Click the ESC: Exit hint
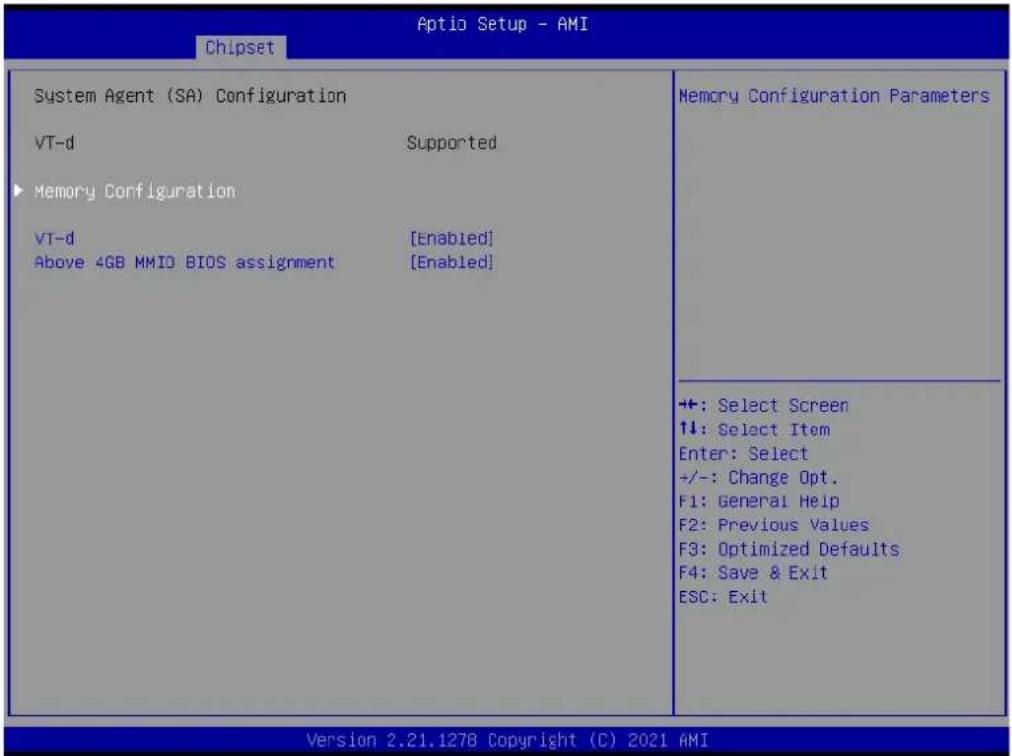 point(724,597)
